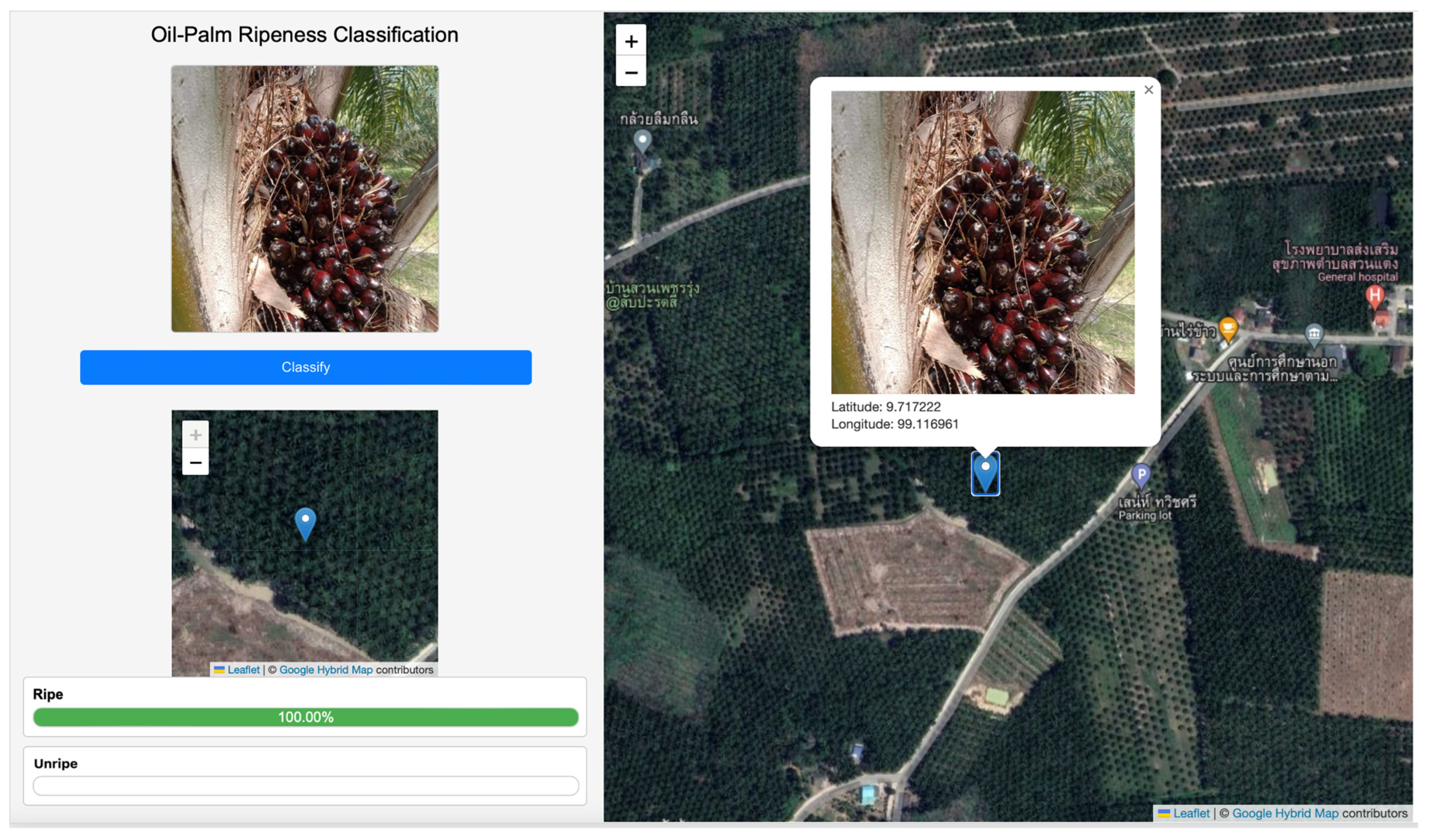Click the blue marker in small map
This screenshot has width=1429, height=840.
[305, 523]
